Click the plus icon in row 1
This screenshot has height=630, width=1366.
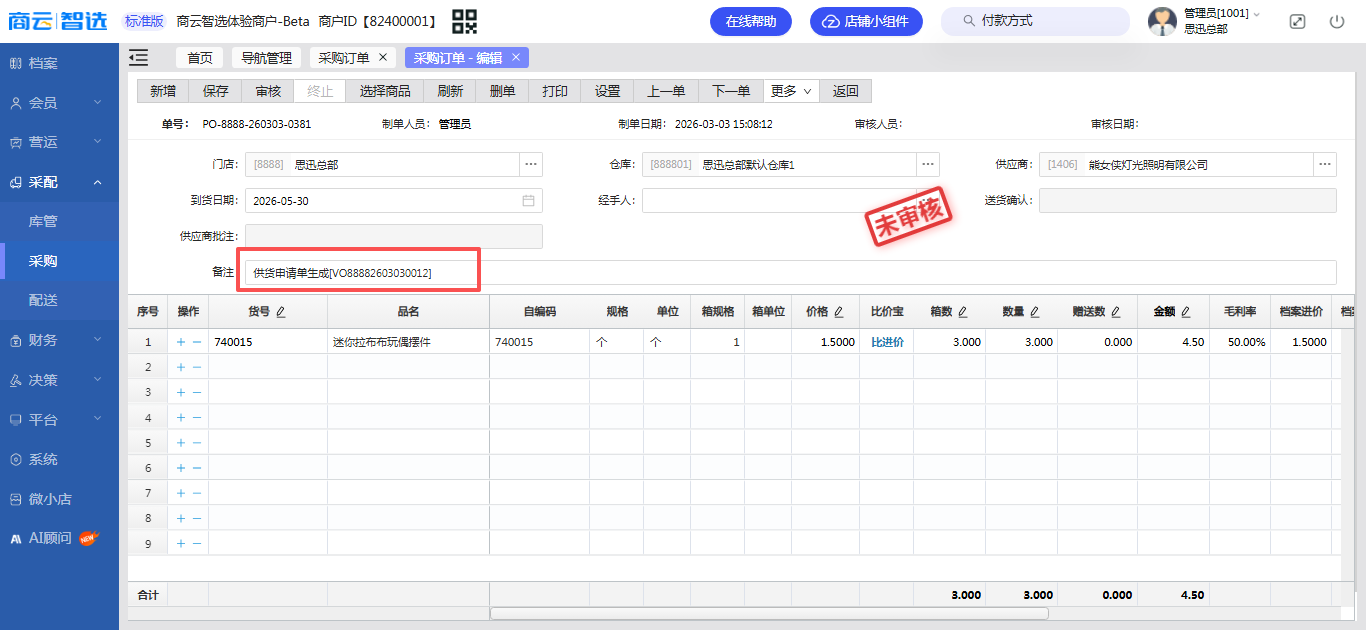click(181, 342)
